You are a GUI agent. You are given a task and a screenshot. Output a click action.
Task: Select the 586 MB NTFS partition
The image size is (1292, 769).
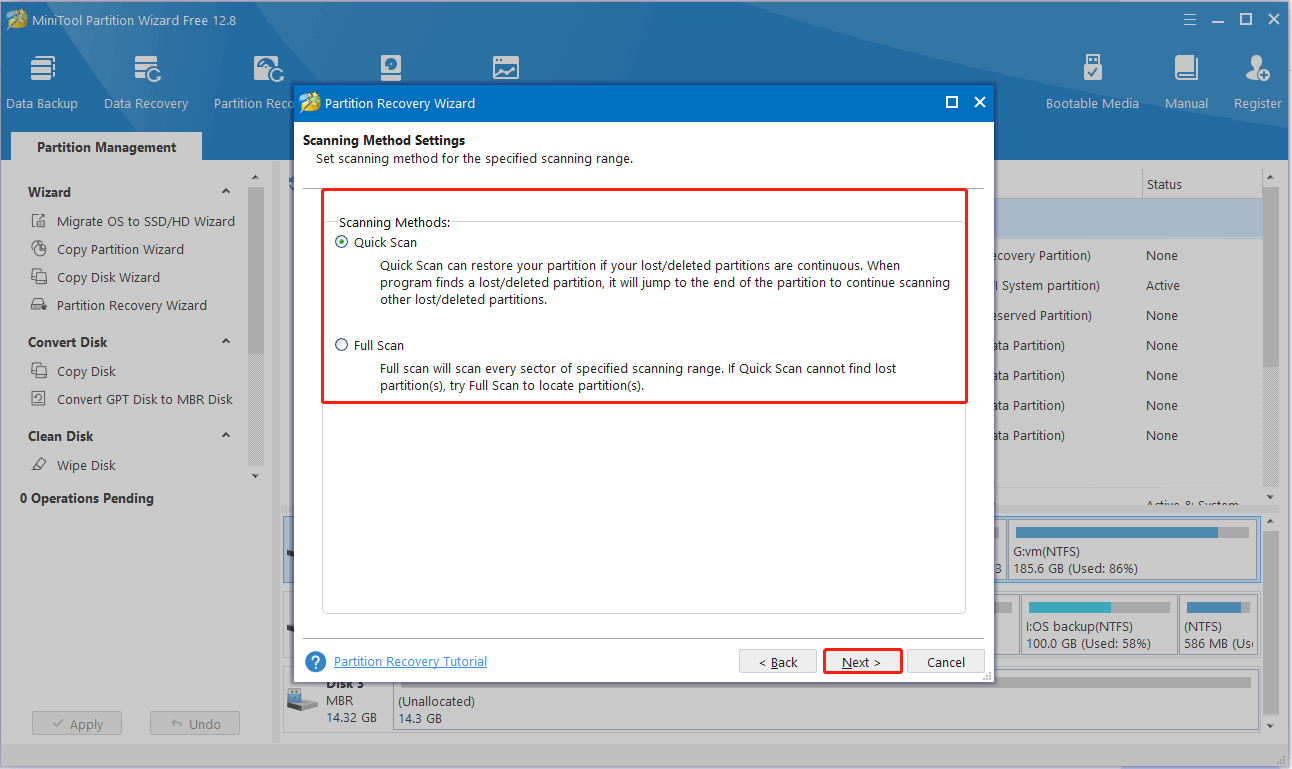pyautogui.click(x=1218, y=625)
